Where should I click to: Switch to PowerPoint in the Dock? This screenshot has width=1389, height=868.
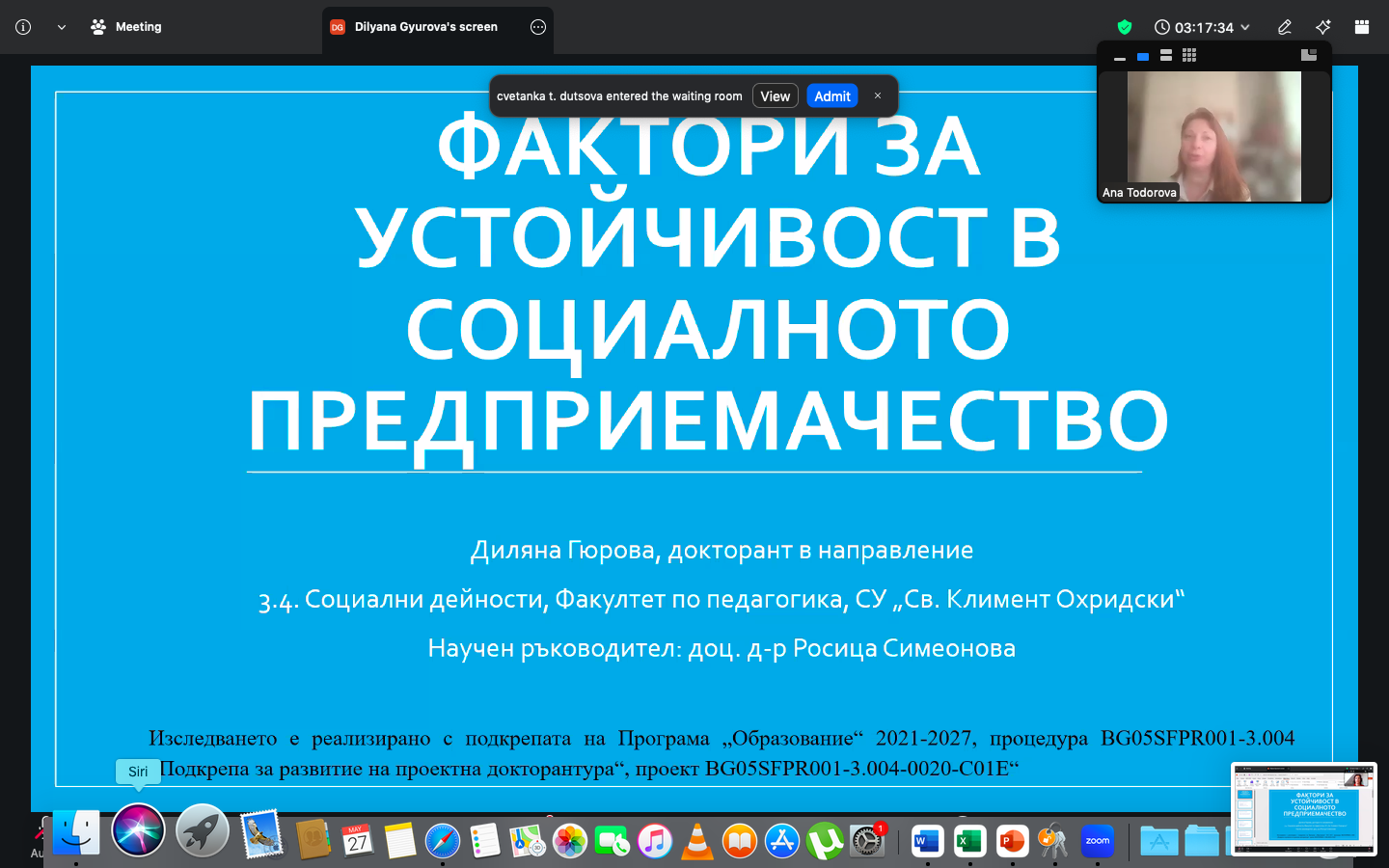point(1012,841)
